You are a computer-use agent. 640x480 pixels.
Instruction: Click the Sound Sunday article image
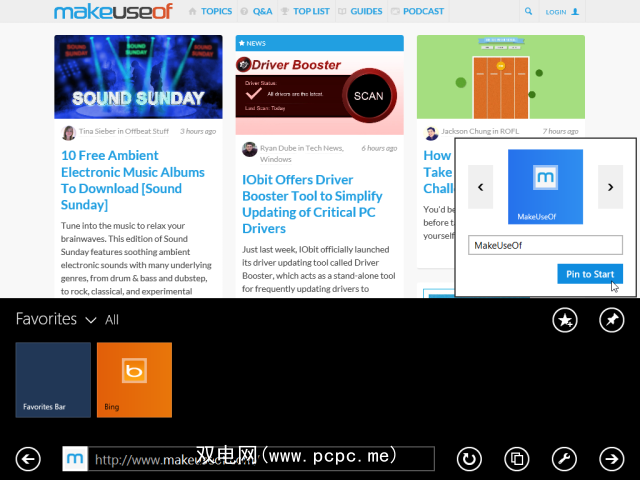[x=138, y=77]
